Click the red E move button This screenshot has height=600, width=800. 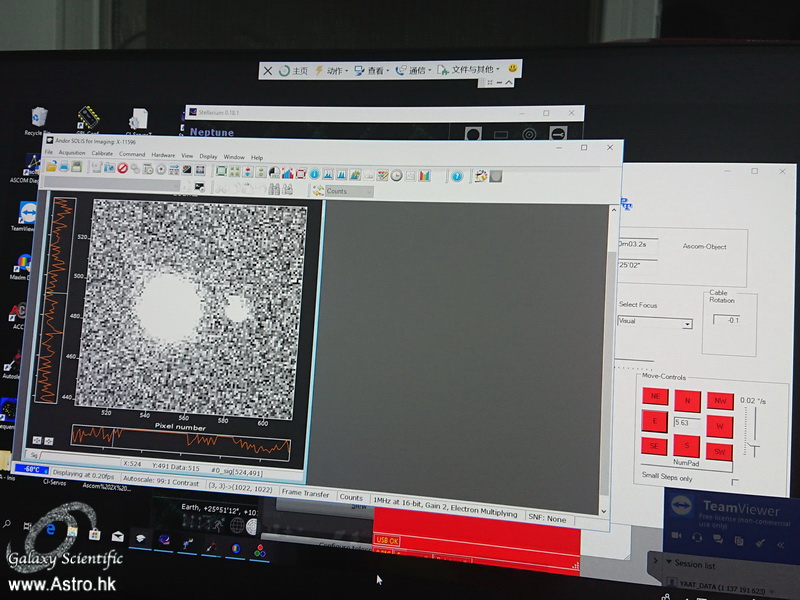point(654,423)
